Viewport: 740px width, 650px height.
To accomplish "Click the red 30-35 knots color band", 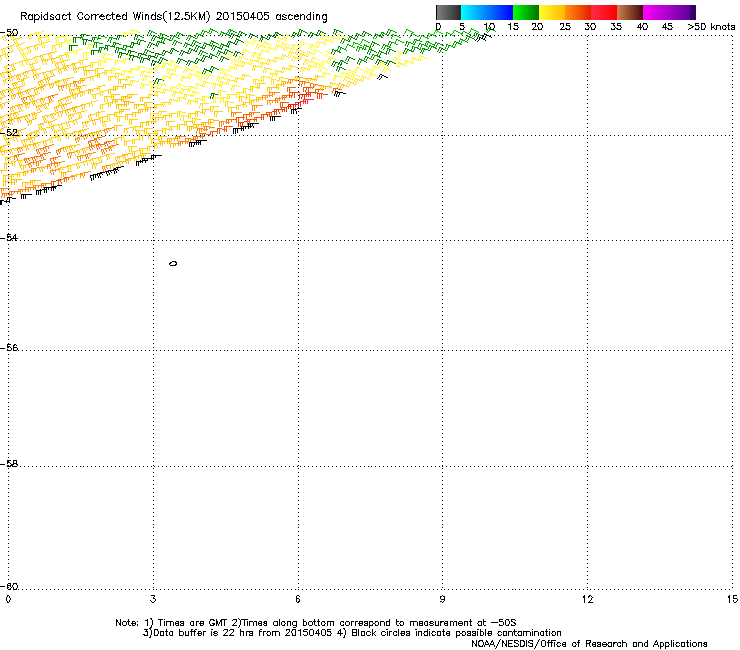I will 604,12.
